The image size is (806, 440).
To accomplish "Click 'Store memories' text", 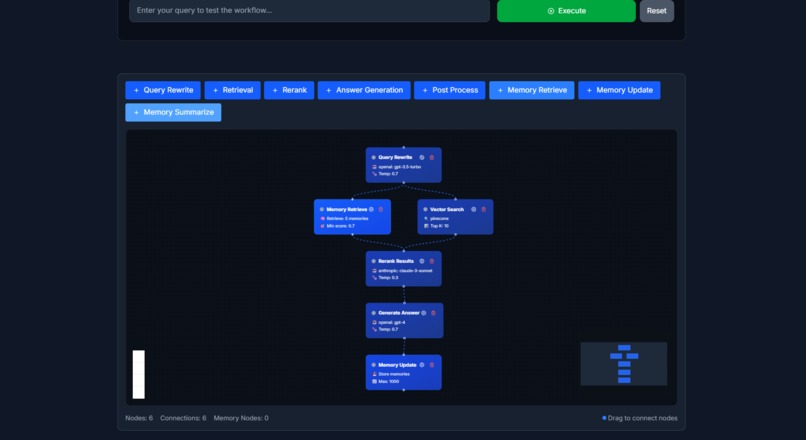I will (394, 374).
